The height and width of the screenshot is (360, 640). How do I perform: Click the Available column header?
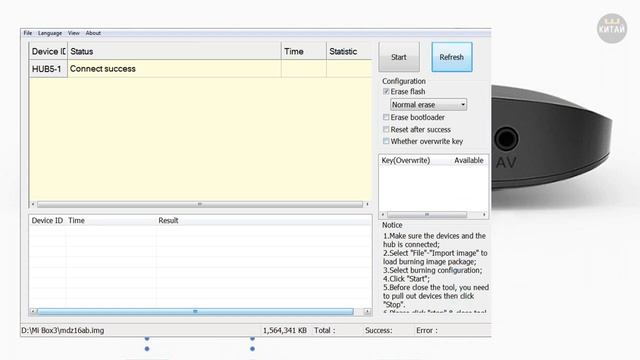point(469,160)
